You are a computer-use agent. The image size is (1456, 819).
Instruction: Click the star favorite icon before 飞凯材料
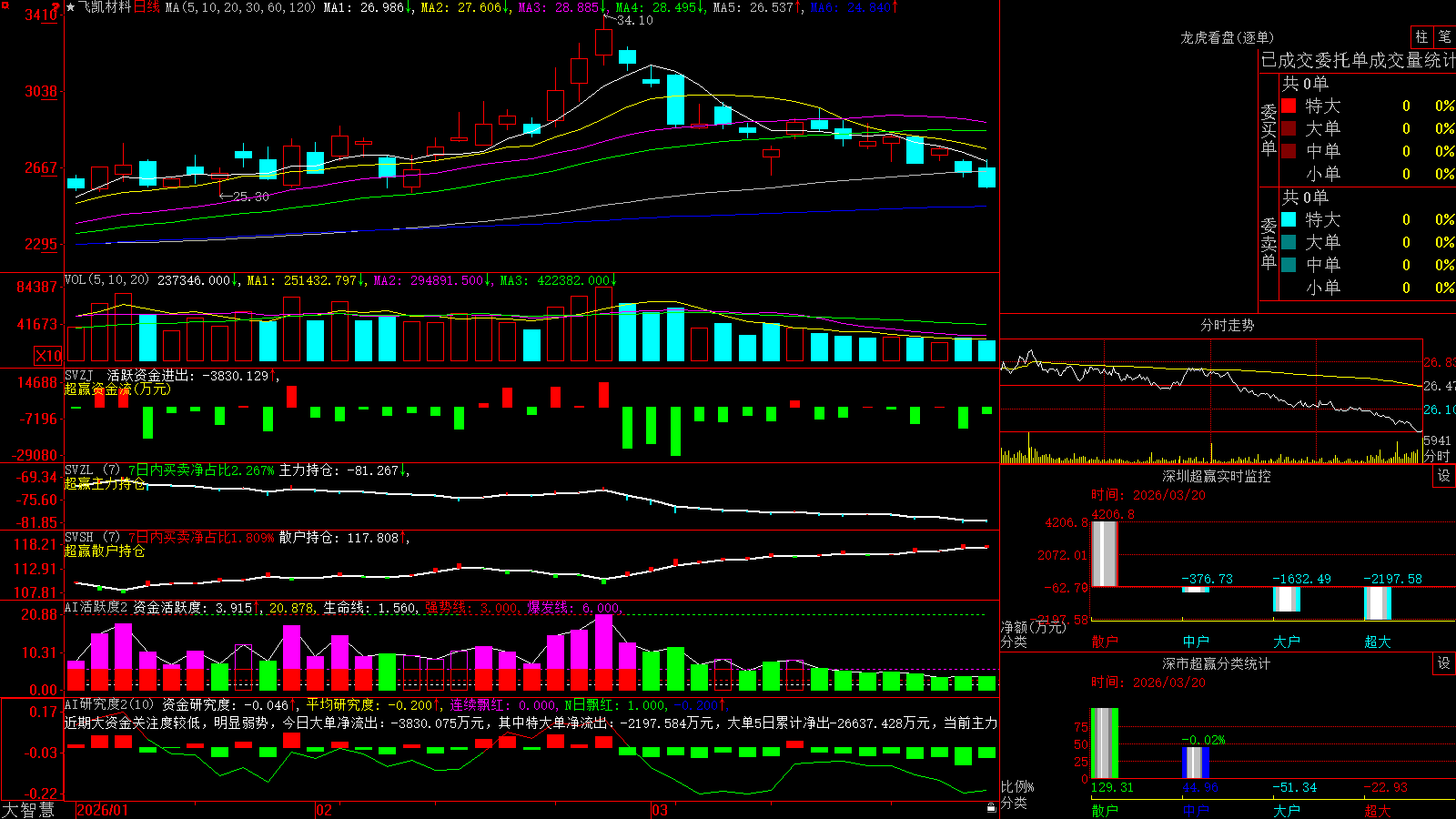click(x=70, y=7)
